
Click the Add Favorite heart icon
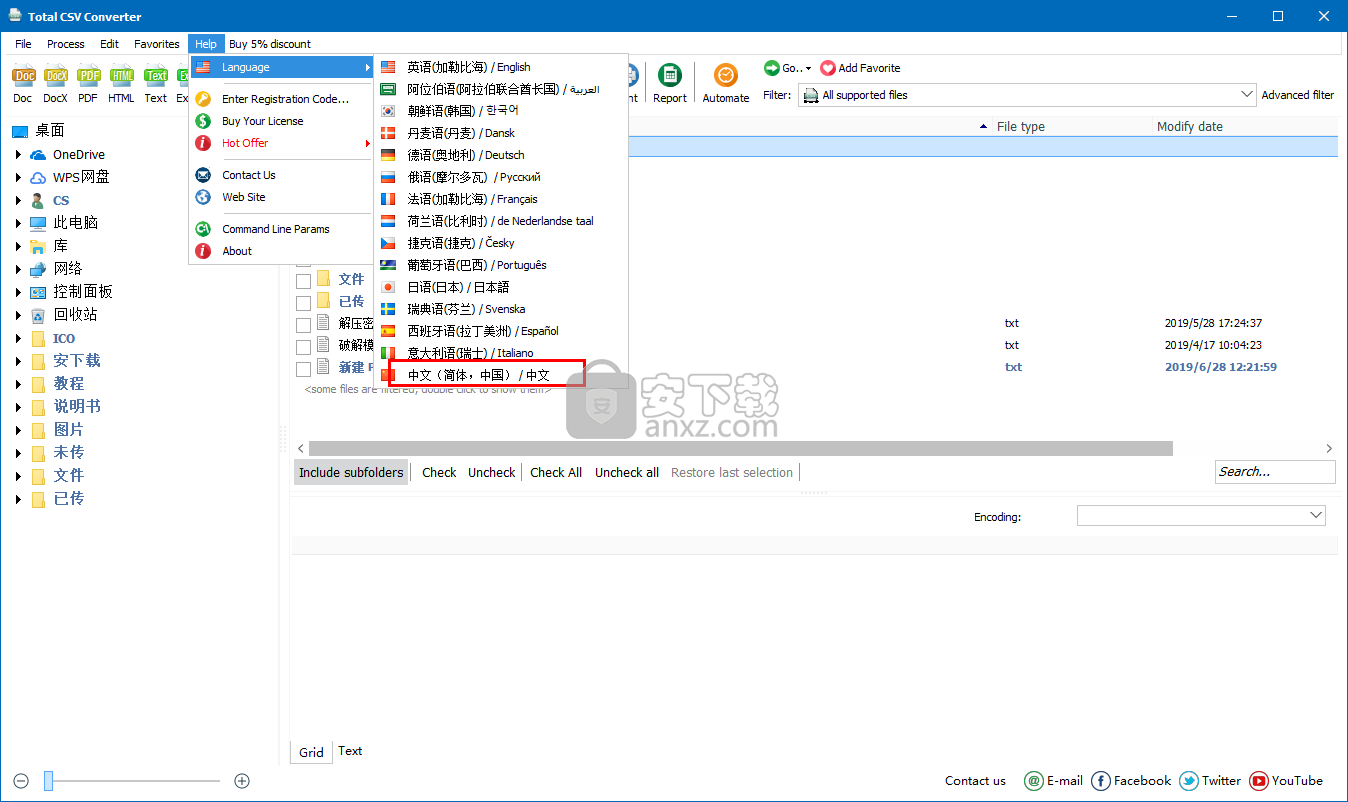tap(828, 68)
